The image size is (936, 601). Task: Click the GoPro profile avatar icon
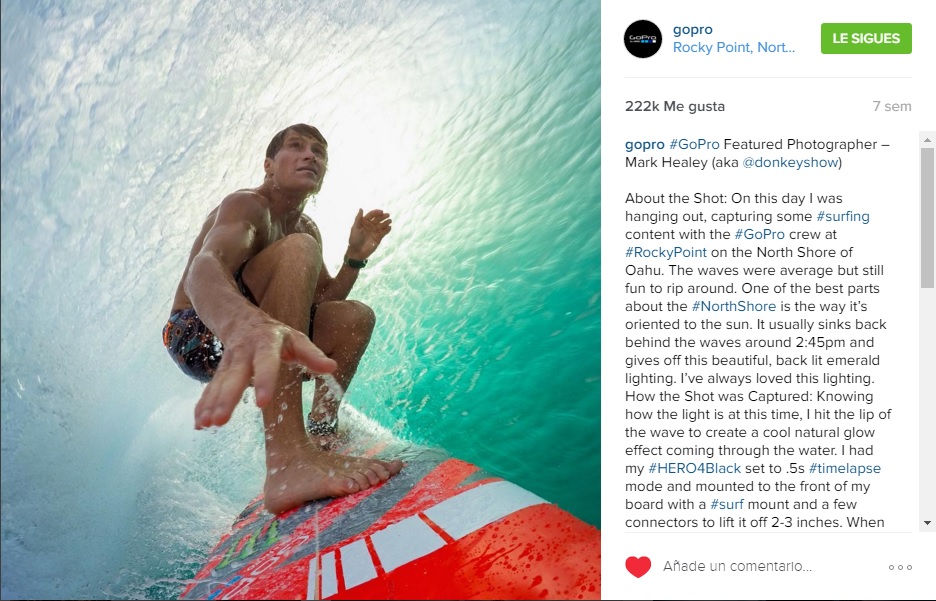point(643,39)
